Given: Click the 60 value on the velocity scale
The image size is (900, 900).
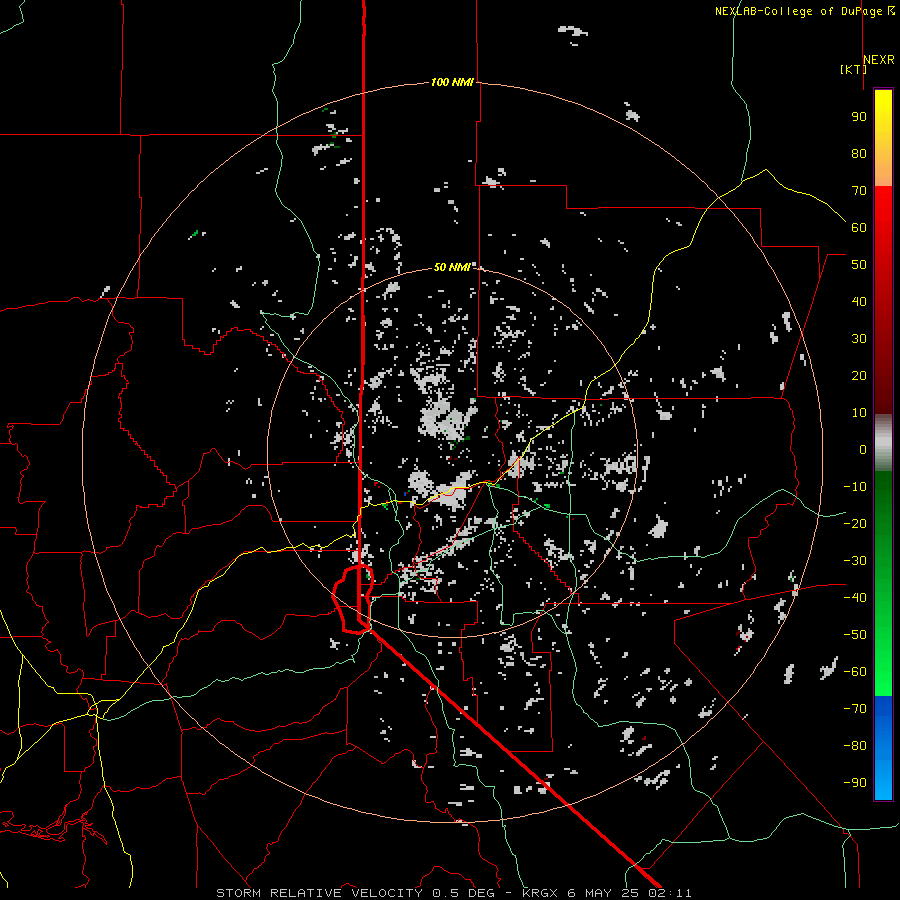Looking at the screenshot, I should click(859, 227).
